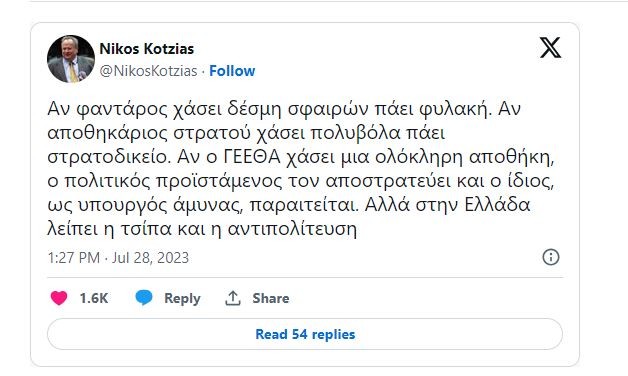Click the Reply text label
This screenshot has height=376, width=628.
point(182,299)
